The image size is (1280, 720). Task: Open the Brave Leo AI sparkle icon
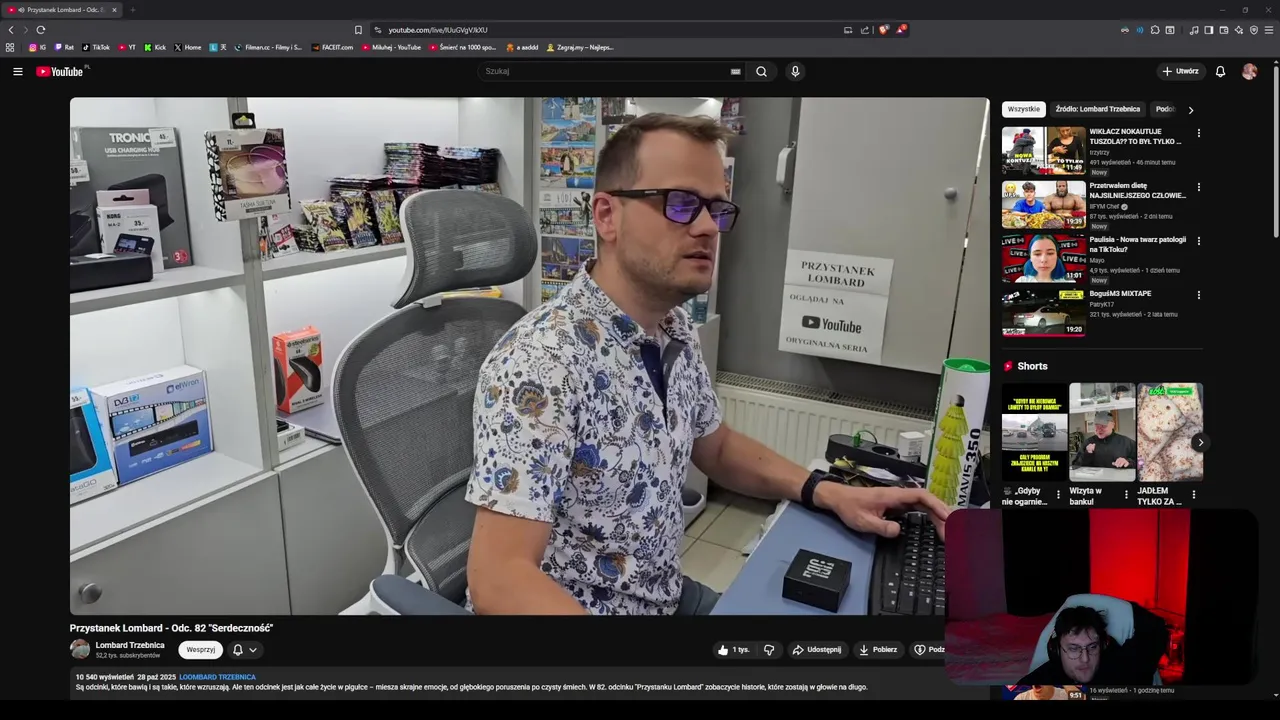tap(1239, 30)
